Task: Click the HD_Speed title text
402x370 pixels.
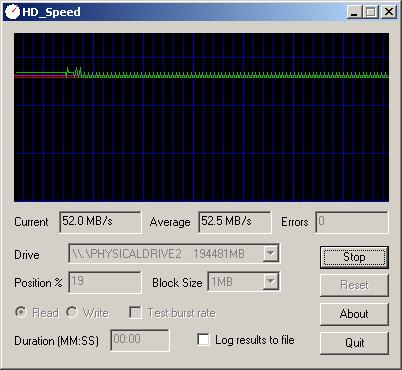Action: (x=51, y=12)
